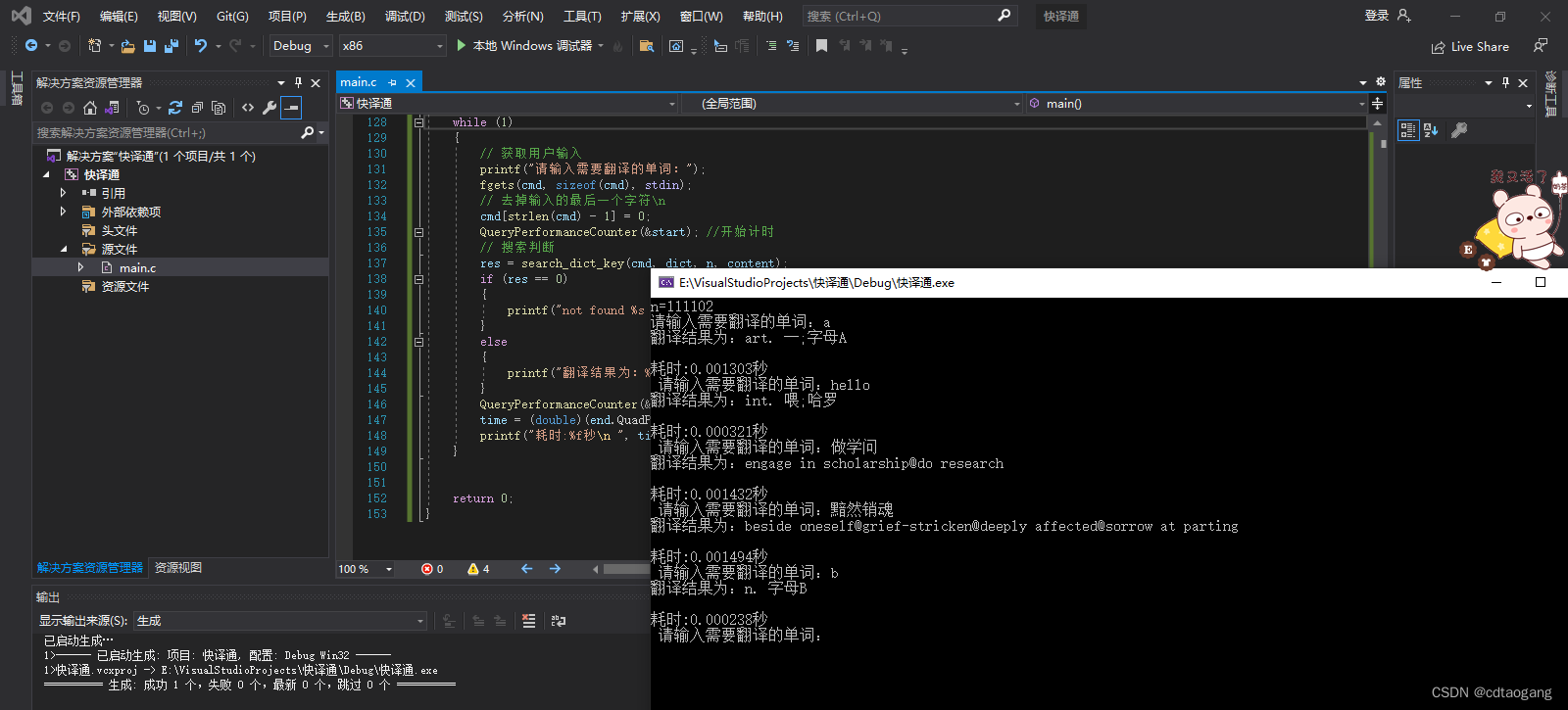Viewport: 1568px width, 710px height.
Task: Click in the 搜索 (Ctrl+Q) search box
Action: coord(907,17)
